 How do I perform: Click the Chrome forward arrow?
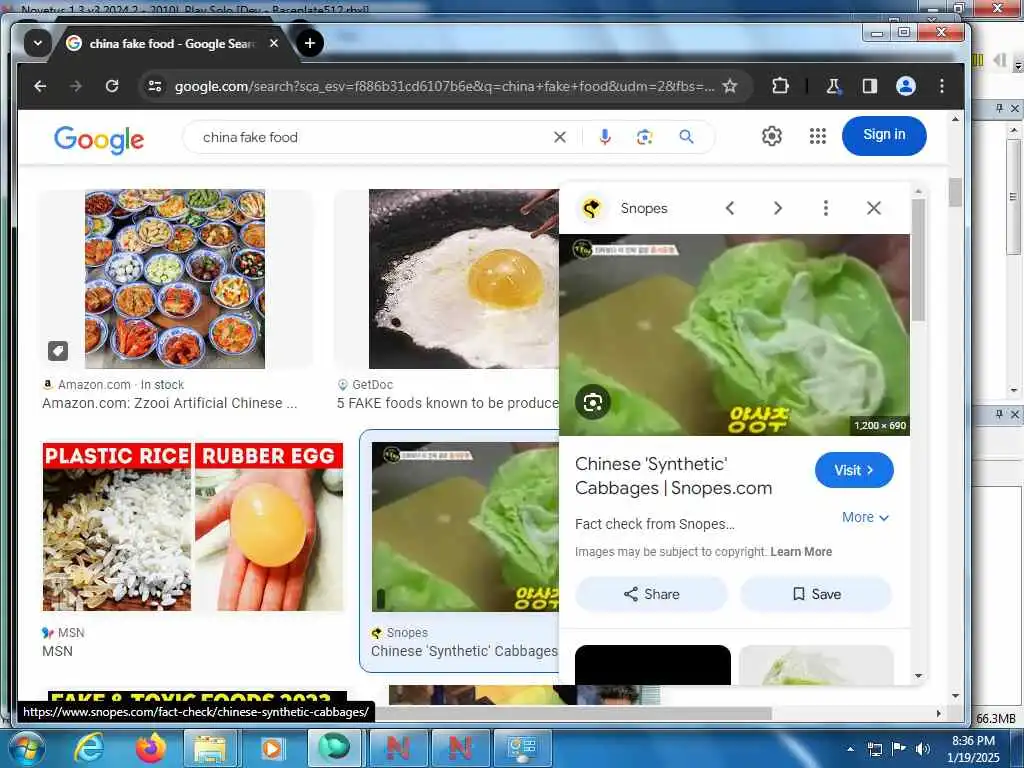point(76,86)
